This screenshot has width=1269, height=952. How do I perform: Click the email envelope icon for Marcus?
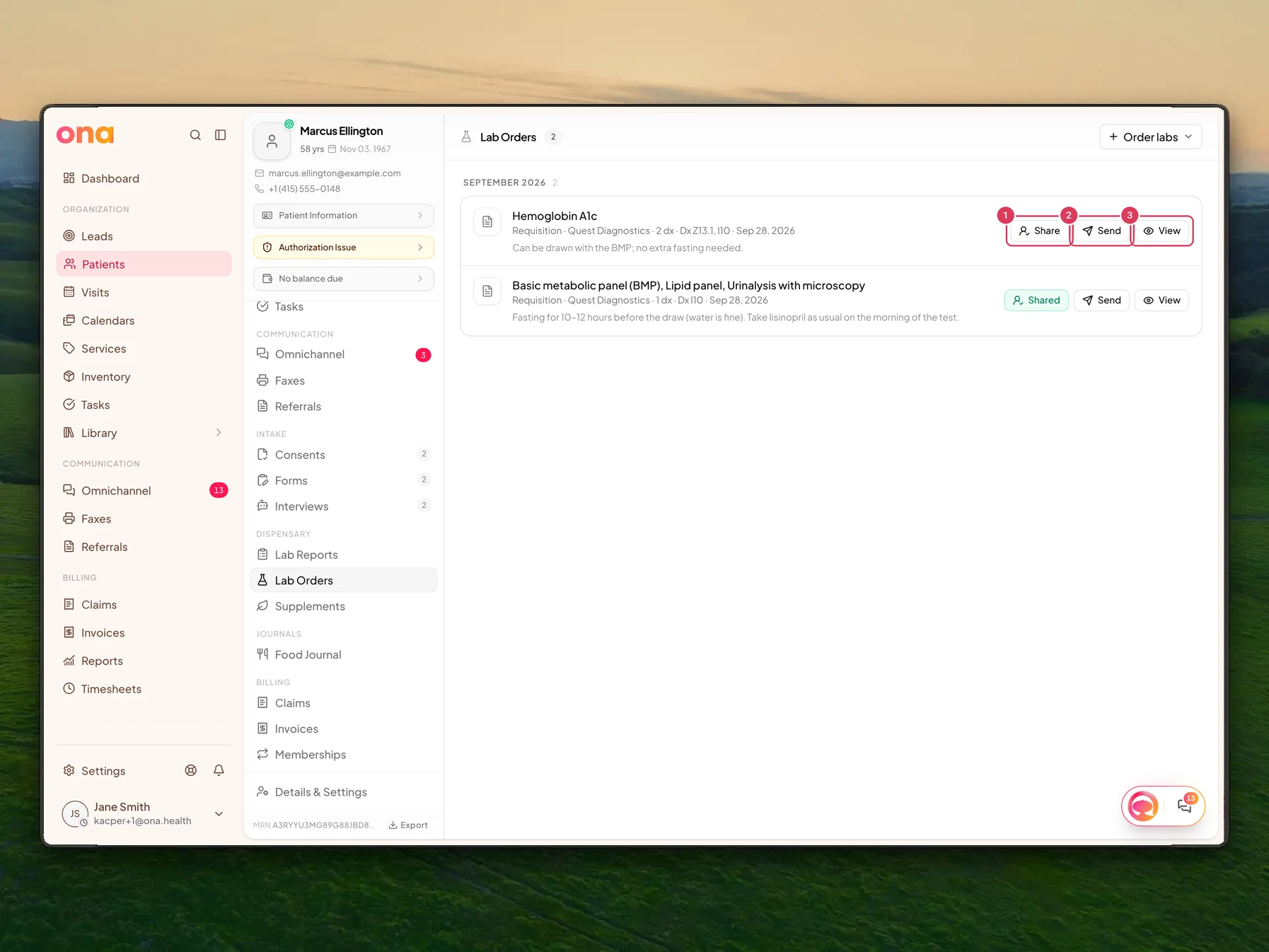pyautogui.click(x=260, y=173)
